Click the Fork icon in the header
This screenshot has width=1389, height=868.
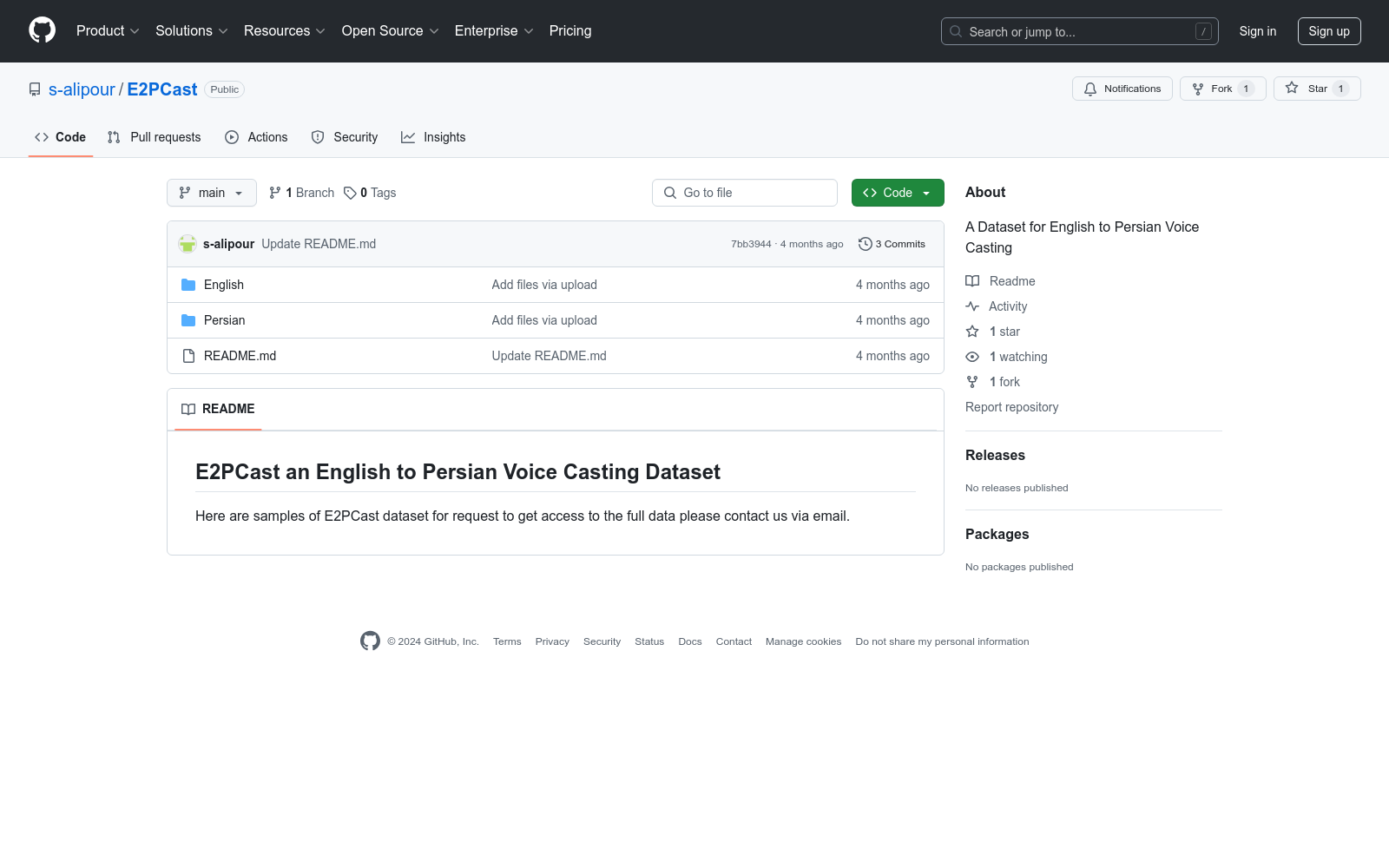point(1198,89)
